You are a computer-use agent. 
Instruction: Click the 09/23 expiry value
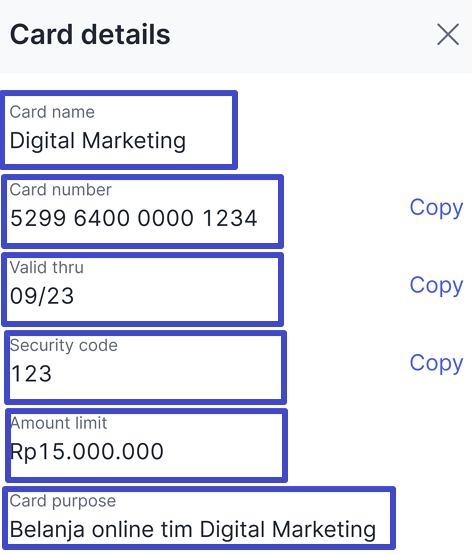[42, 296]
